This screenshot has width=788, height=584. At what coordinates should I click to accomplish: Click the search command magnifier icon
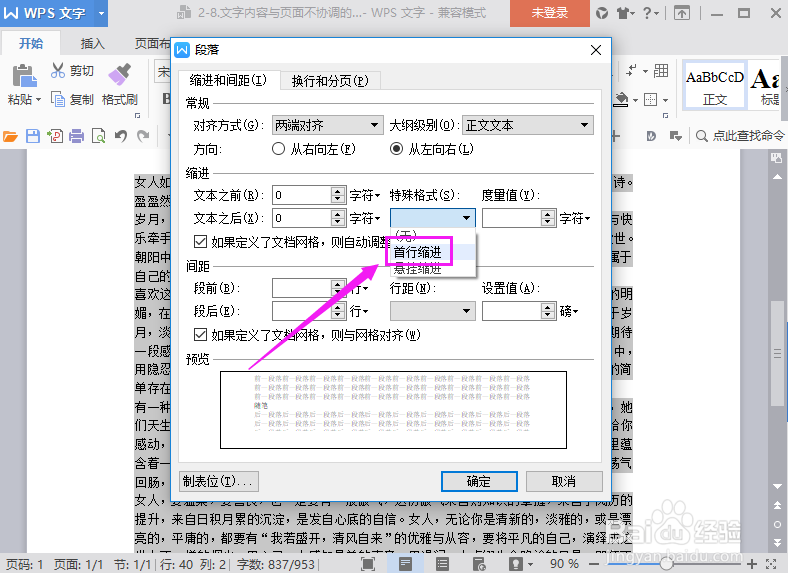(x=702, y=136)
